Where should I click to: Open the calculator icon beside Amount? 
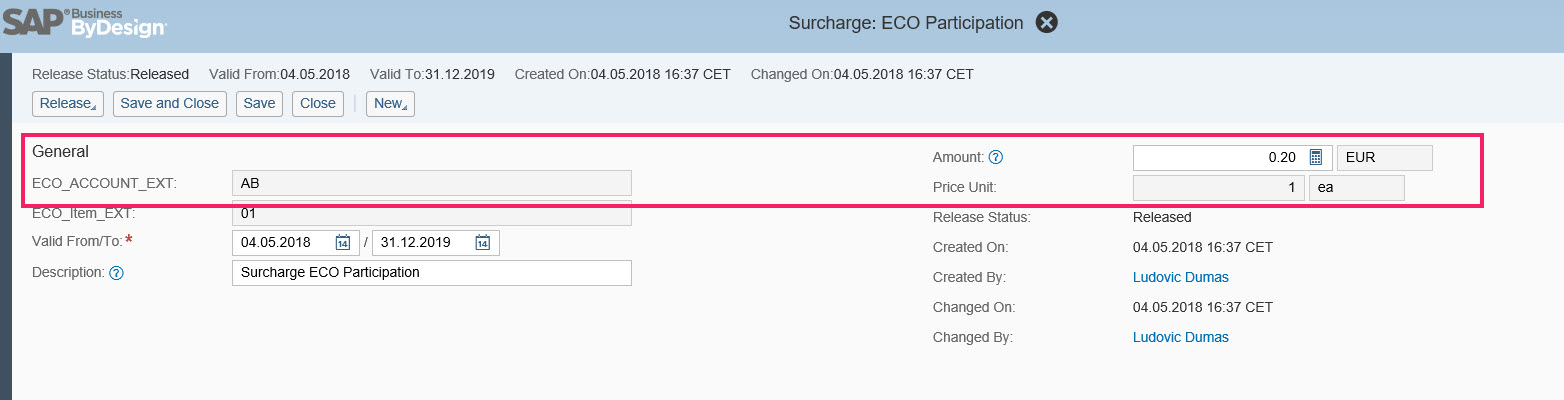tap(1316, 157)
